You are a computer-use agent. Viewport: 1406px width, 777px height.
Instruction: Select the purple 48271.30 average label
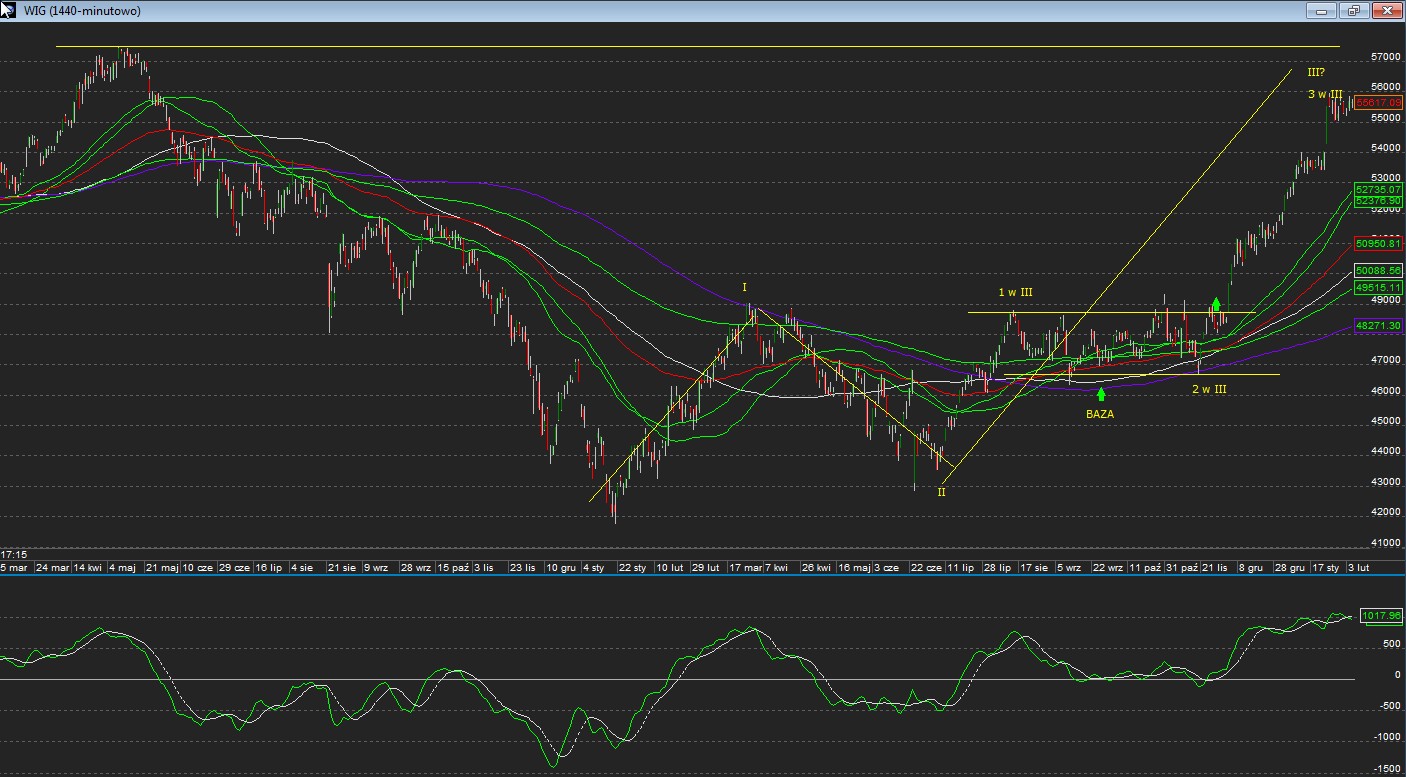(1378, 326)
